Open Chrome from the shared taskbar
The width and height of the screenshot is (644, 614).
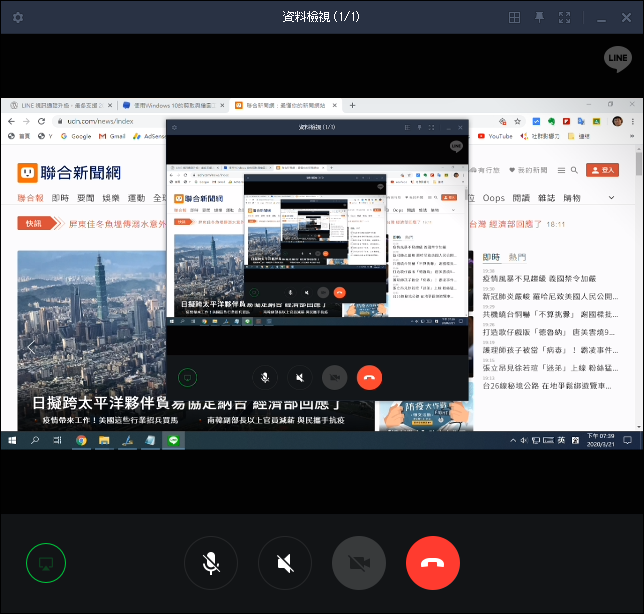pos(81,440)
